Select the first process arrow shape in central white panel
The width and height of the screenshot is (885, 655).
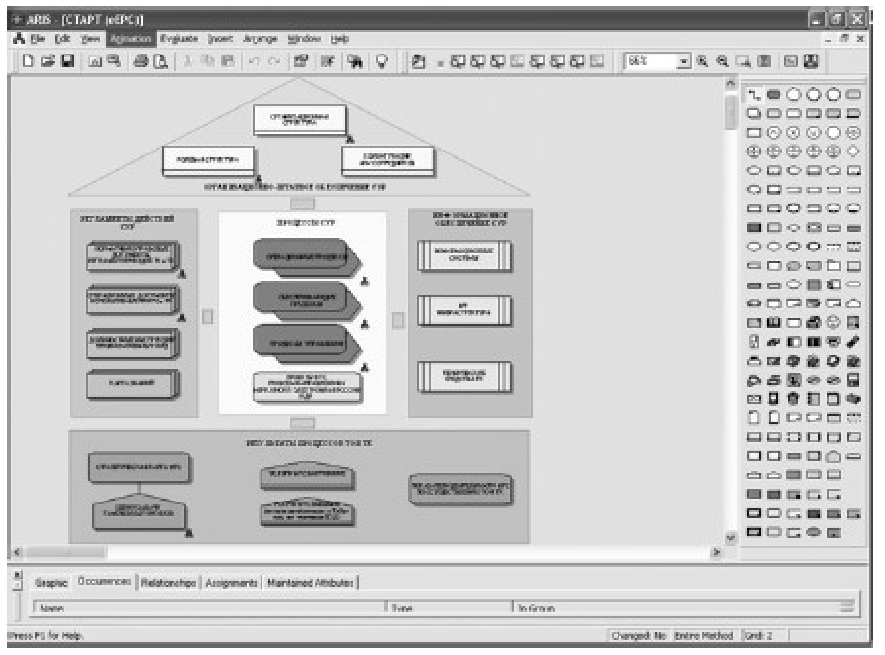306,257
